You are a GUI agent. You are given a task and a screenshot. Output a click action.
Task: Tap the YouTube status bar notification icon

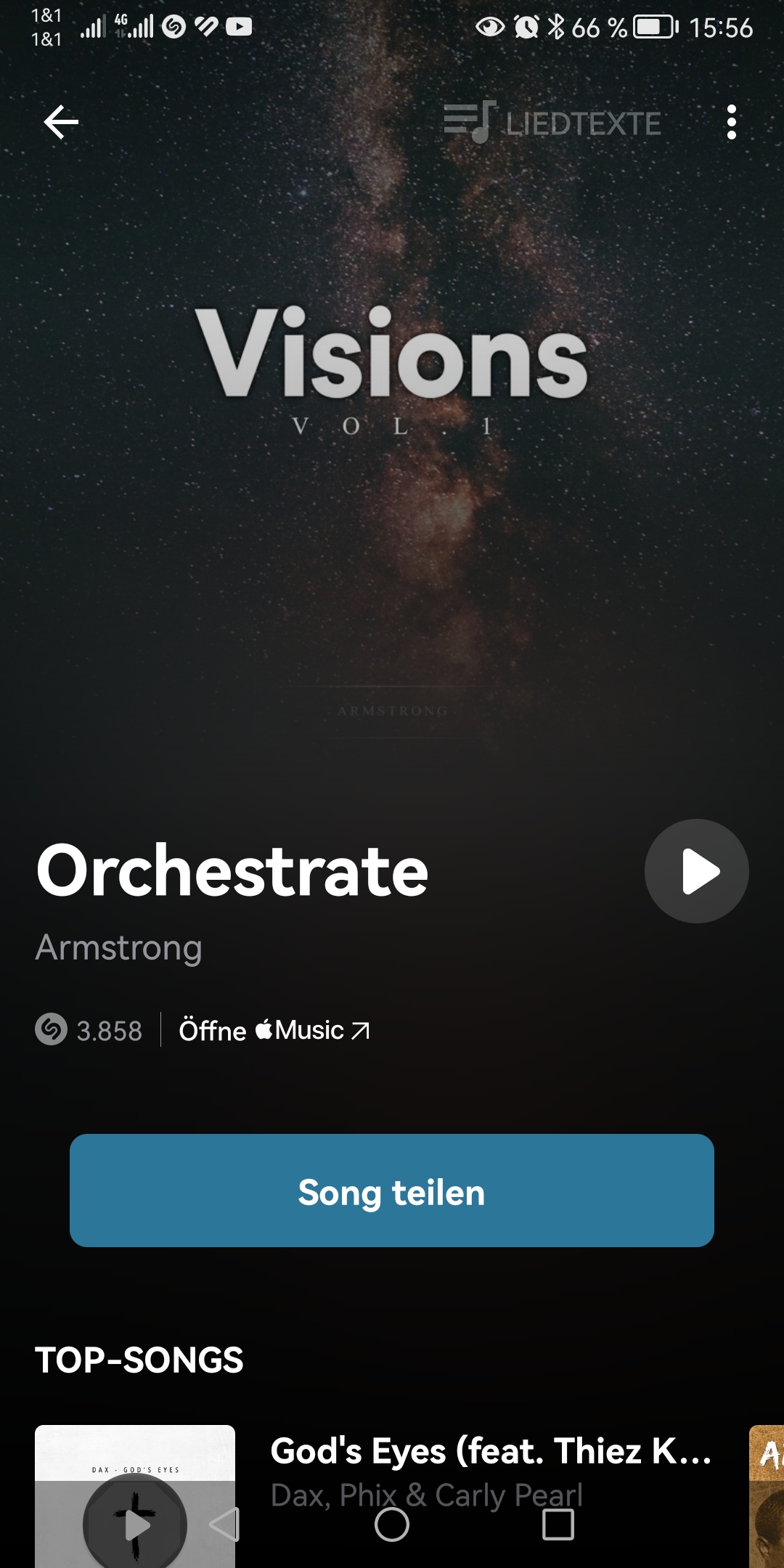[239, 27]
